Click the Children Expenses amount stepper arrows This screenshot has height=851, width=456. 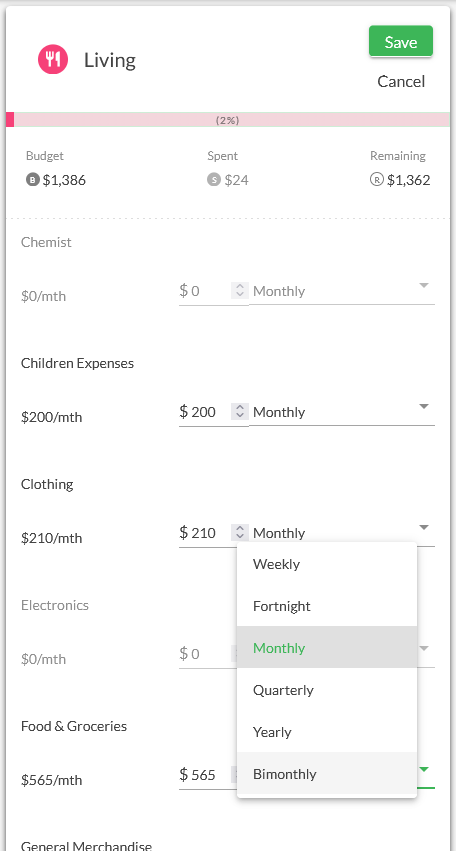pos(239,412)
